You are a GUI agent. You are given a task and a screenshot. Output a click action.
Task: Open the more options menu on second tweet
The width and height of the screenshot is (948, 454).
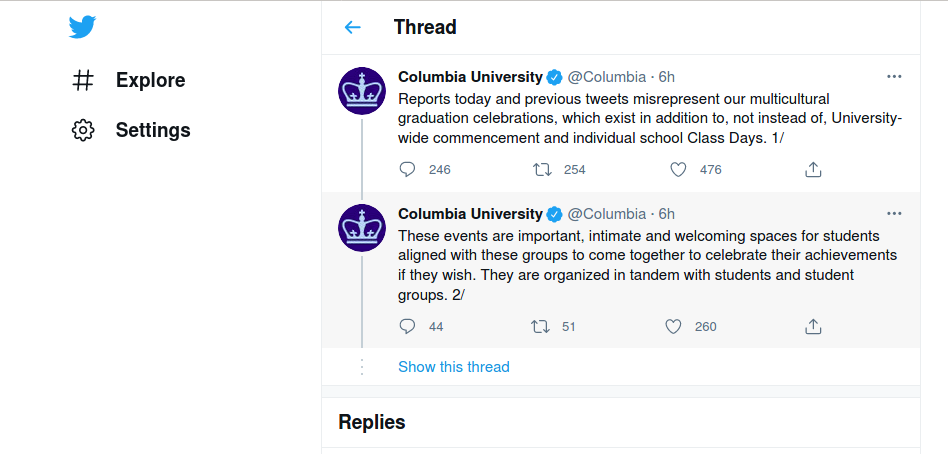coord(894,213)
